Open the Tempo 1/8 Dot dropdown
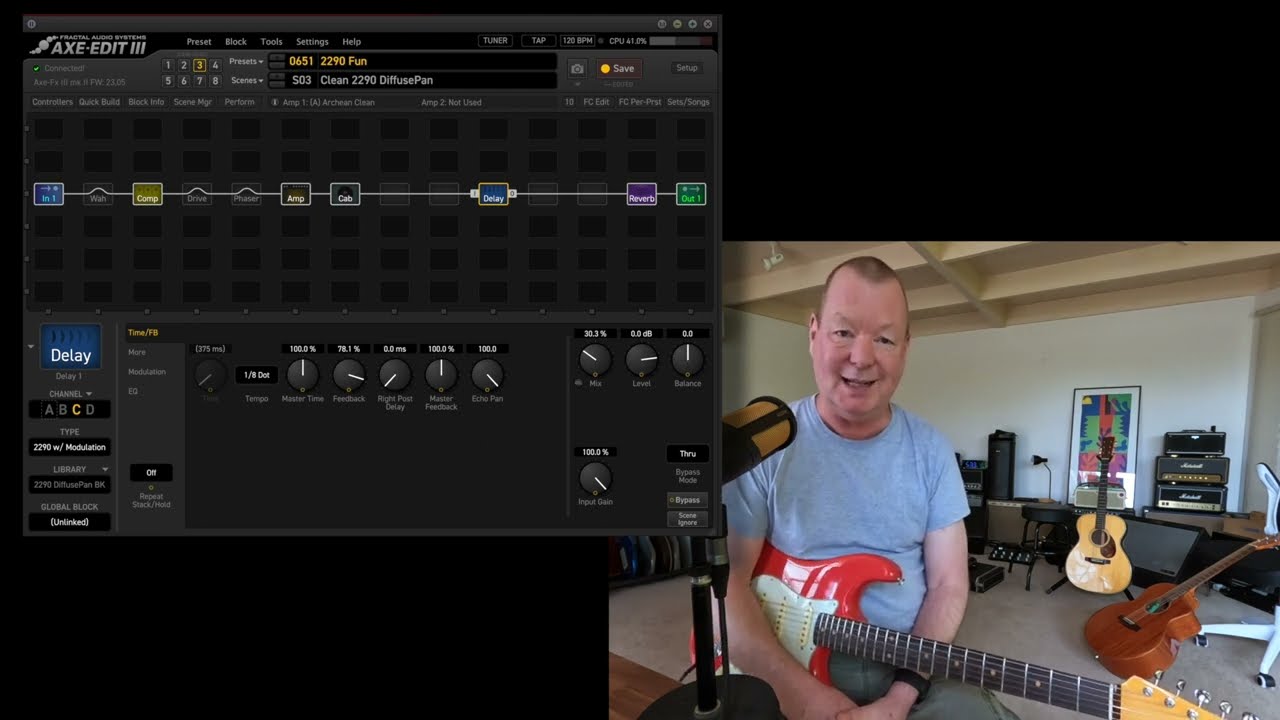 (257, 375)
